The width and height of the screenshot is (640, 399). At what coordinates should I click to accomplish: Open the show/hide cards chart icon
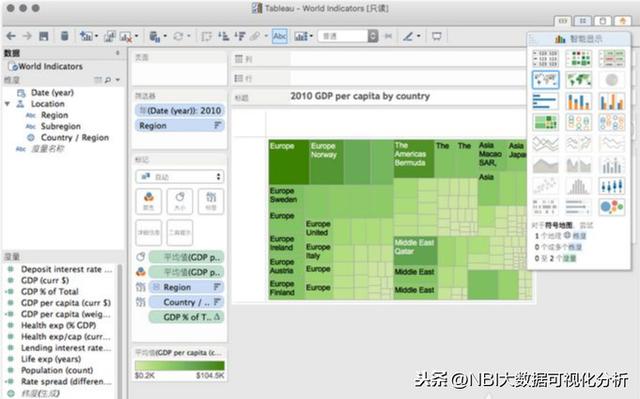click(x=301, y=36)
